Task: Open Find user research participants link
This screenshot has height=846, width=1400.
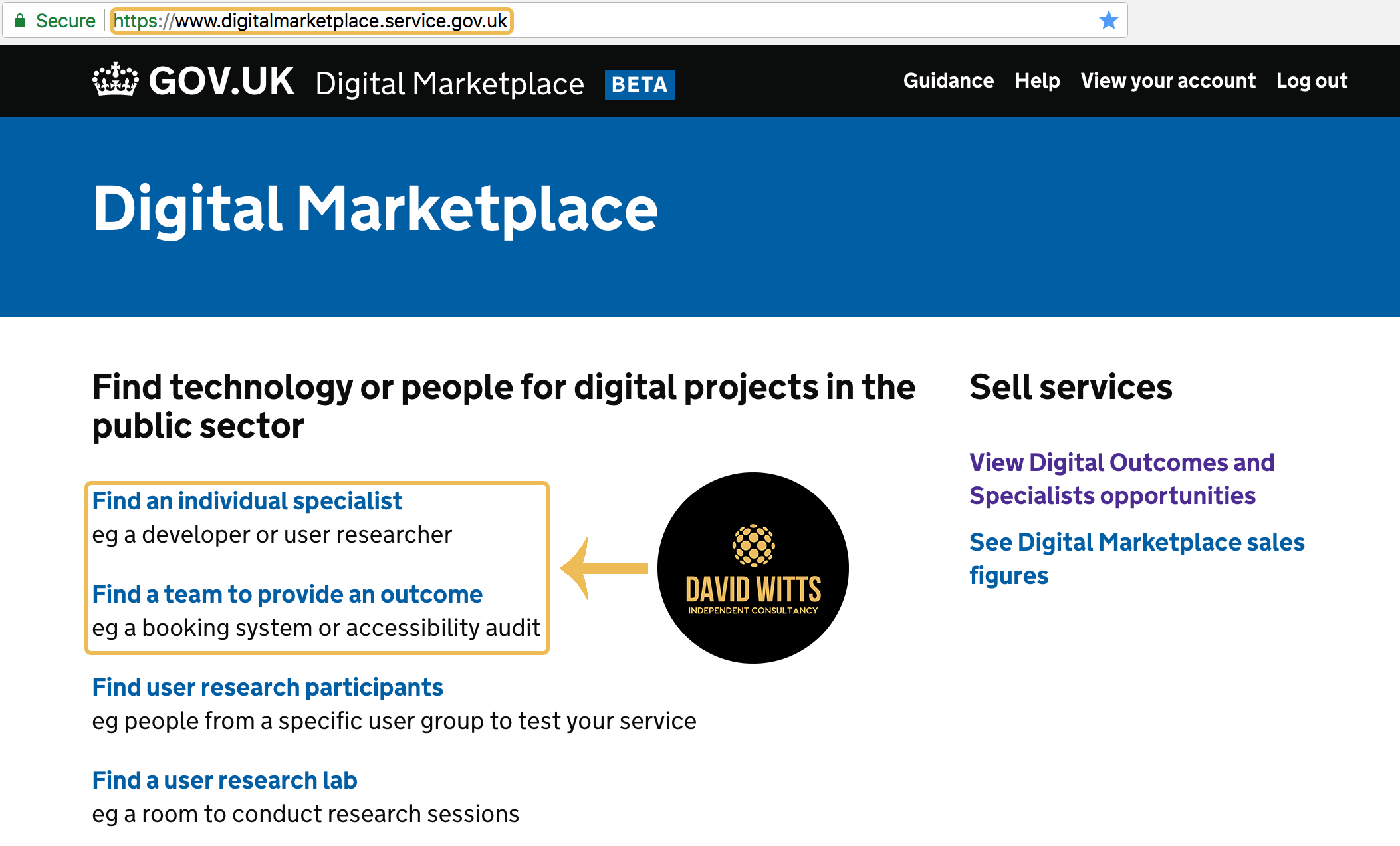Action: [267, 687]
